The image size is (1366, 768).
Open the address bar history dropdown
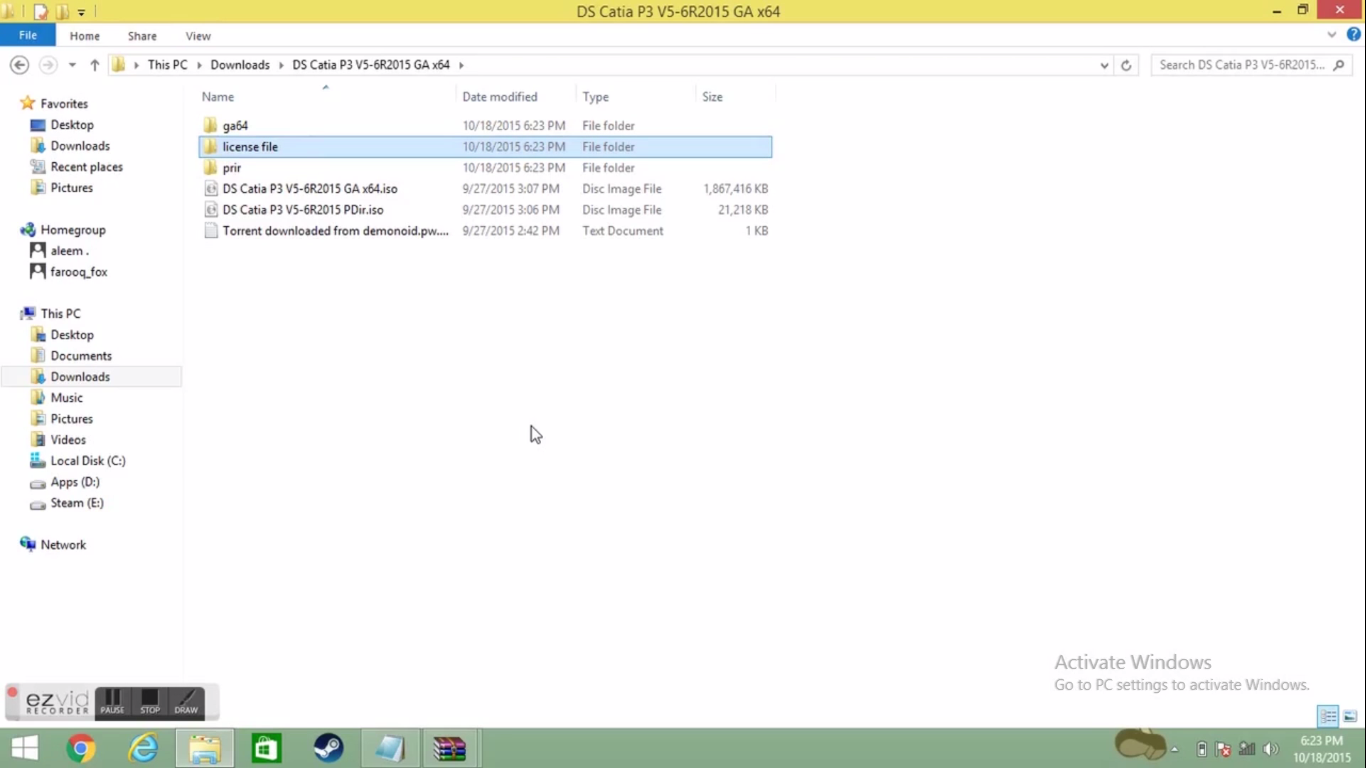point(1104,65)
